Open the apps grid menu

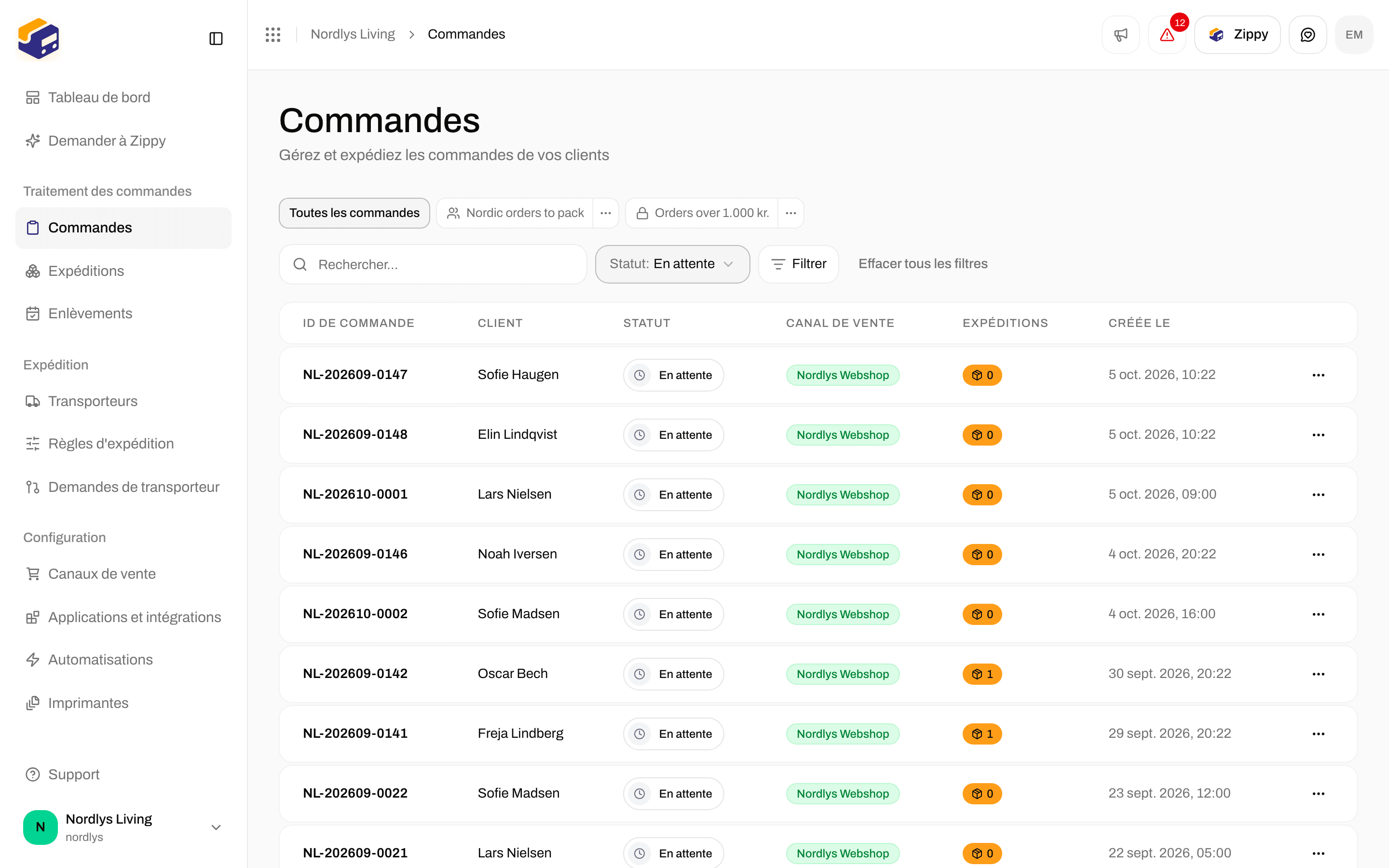coord(273,34)
